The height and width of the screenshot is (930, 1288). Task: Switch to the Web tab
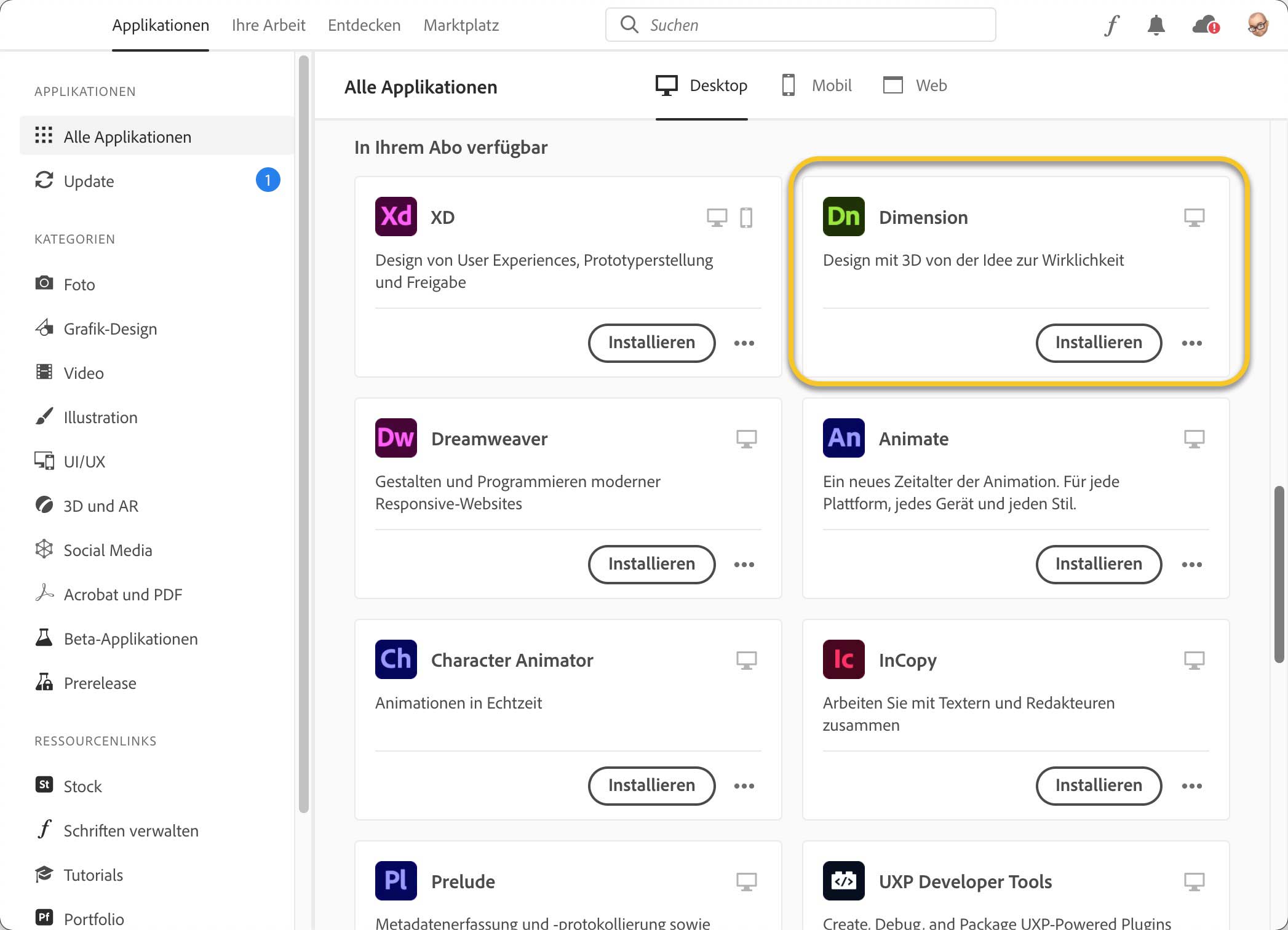pos(915,85)
